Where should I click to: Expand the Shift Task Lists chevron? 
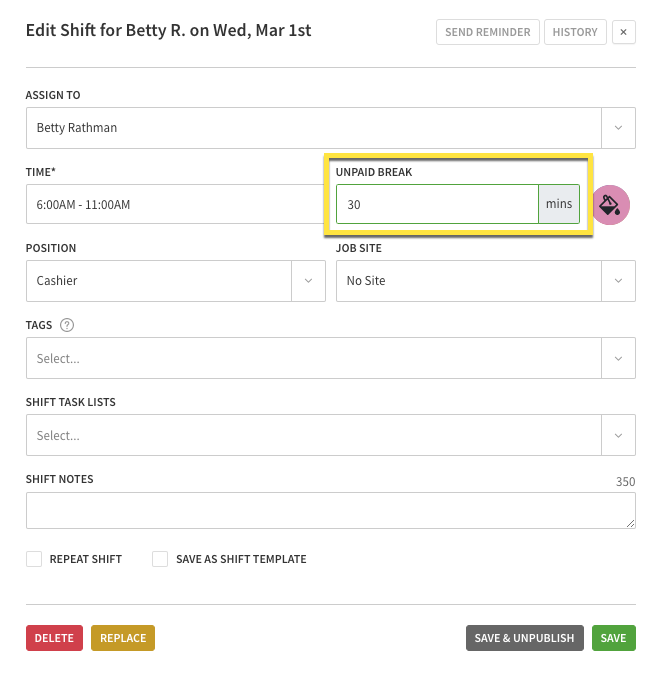pyautogui.click(x=618, y=435)
